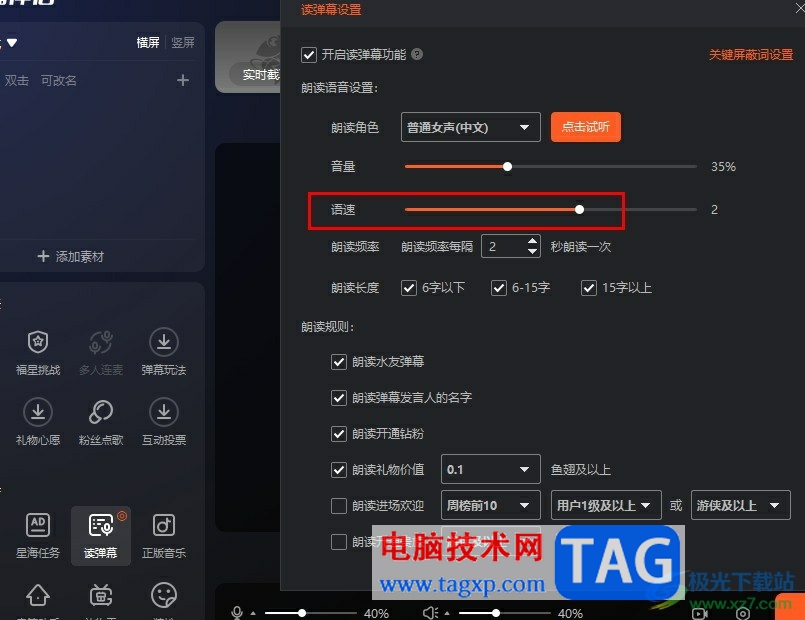Open the 用户1级及以上 dropdown
The height and width of the screenshot is (620, 805).
click(606, 505)
